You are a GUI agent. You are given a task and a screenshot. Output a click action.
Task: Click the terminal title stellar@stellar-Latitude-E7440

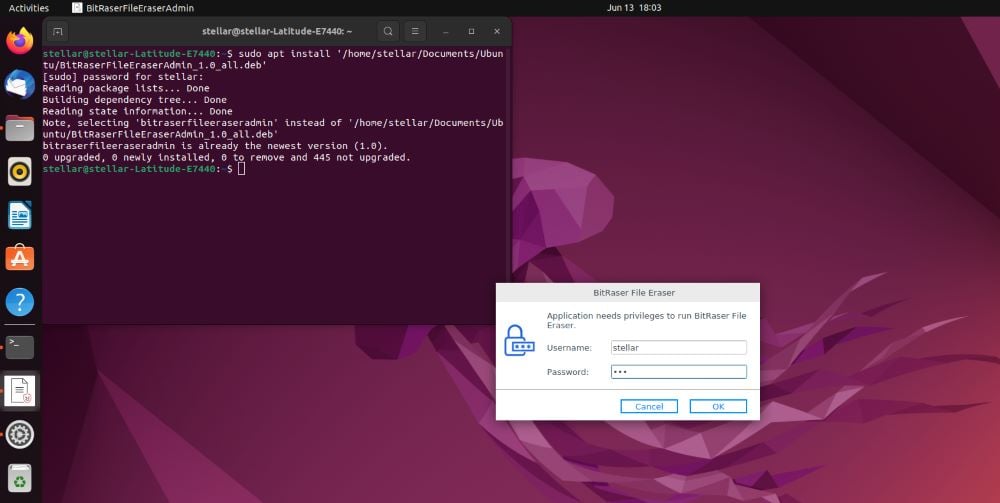(x=277, y=31)
